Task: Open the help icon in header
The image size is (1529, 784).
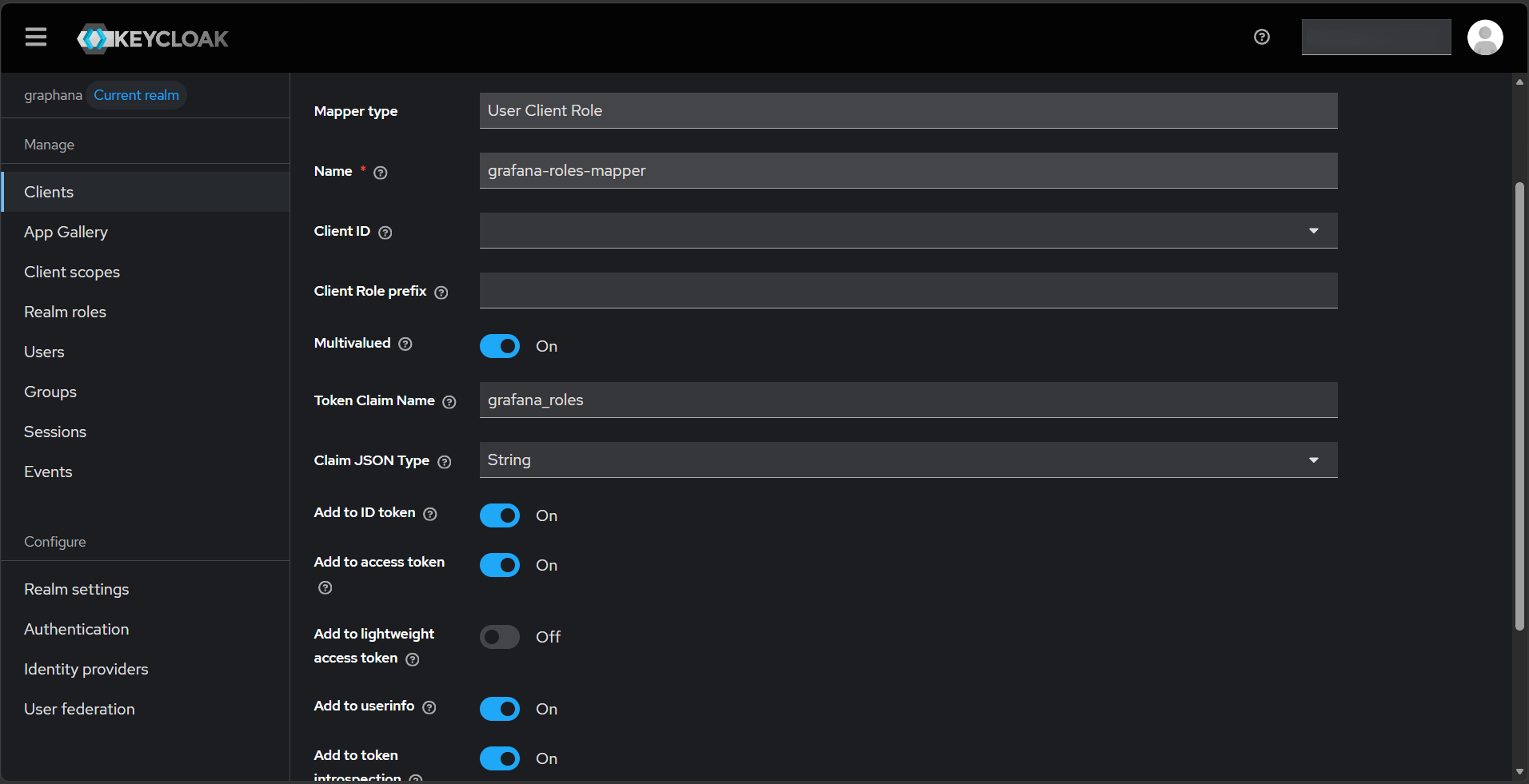Action: click(1262, 37)
